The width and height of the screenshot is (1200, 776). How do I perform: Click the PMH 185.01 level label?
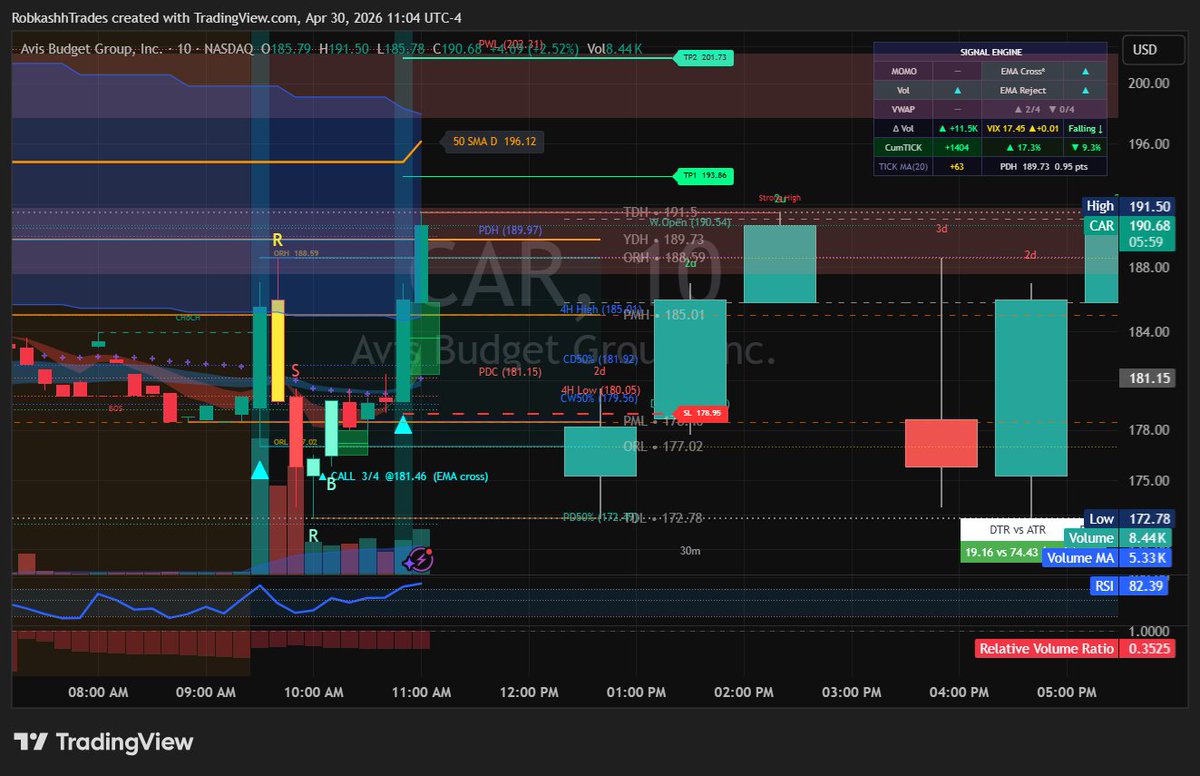(x=664, y=314)
